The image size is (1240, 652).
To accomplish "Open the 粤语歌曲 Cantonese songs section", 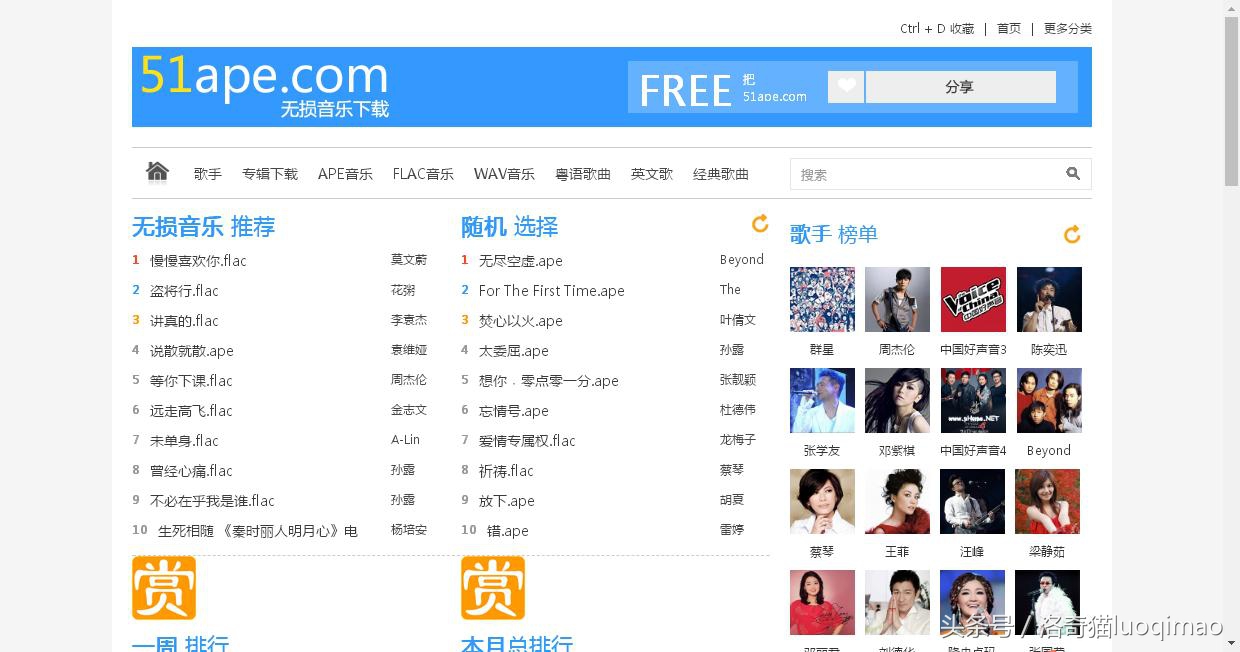I will (x=583, y=173).
